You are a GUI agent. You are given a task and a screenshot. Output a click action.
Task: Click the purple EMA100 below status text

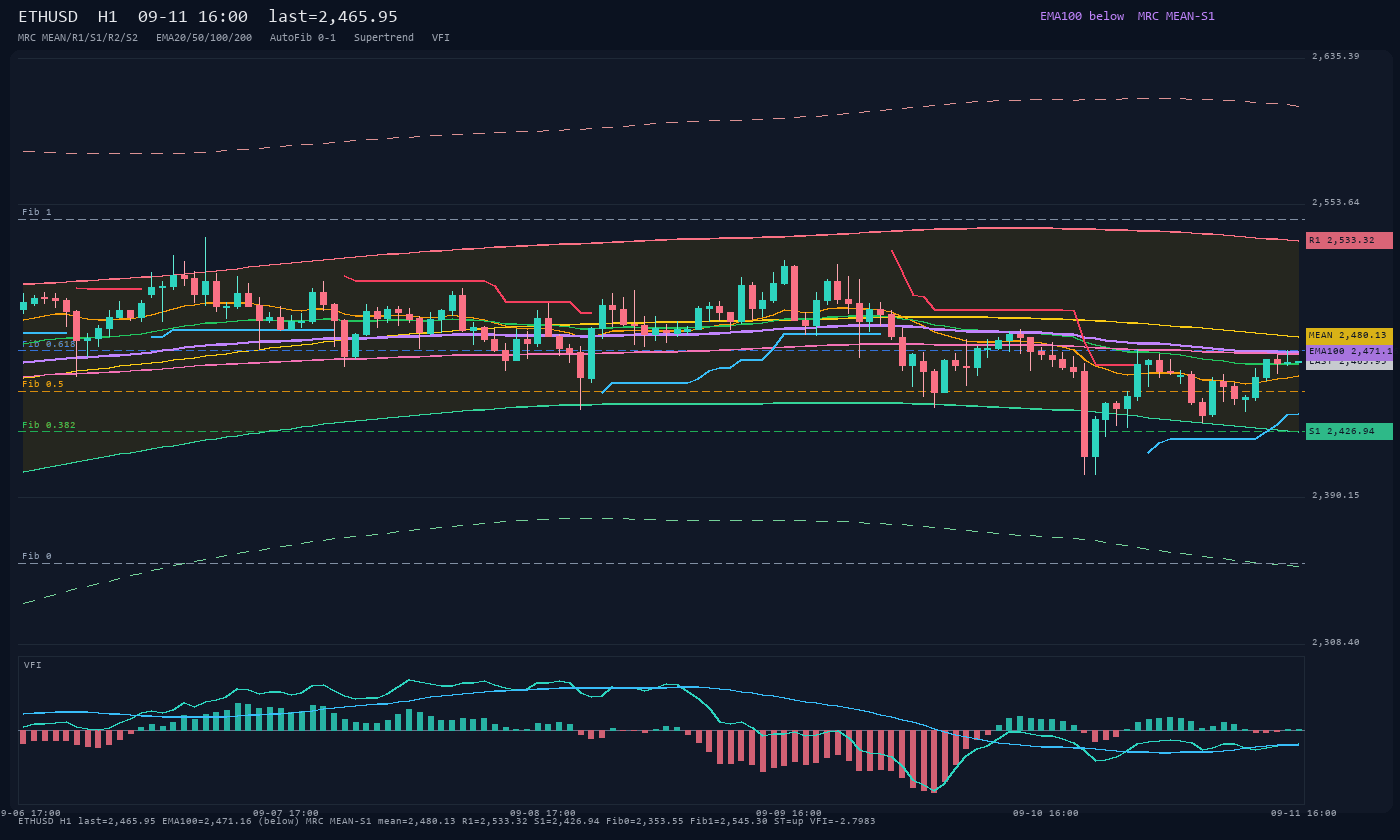pos(1082,16)
